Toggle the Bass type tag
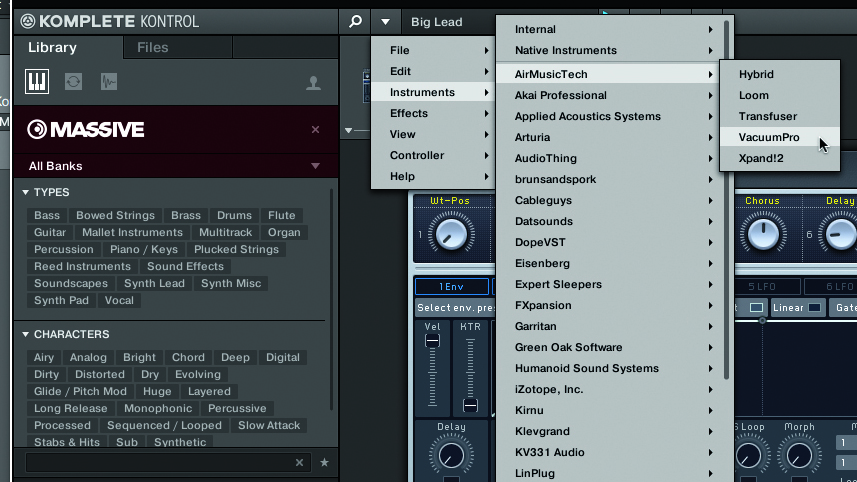This screenshot has height=482, width=857. pyautogui.click(x=47, y=215)
